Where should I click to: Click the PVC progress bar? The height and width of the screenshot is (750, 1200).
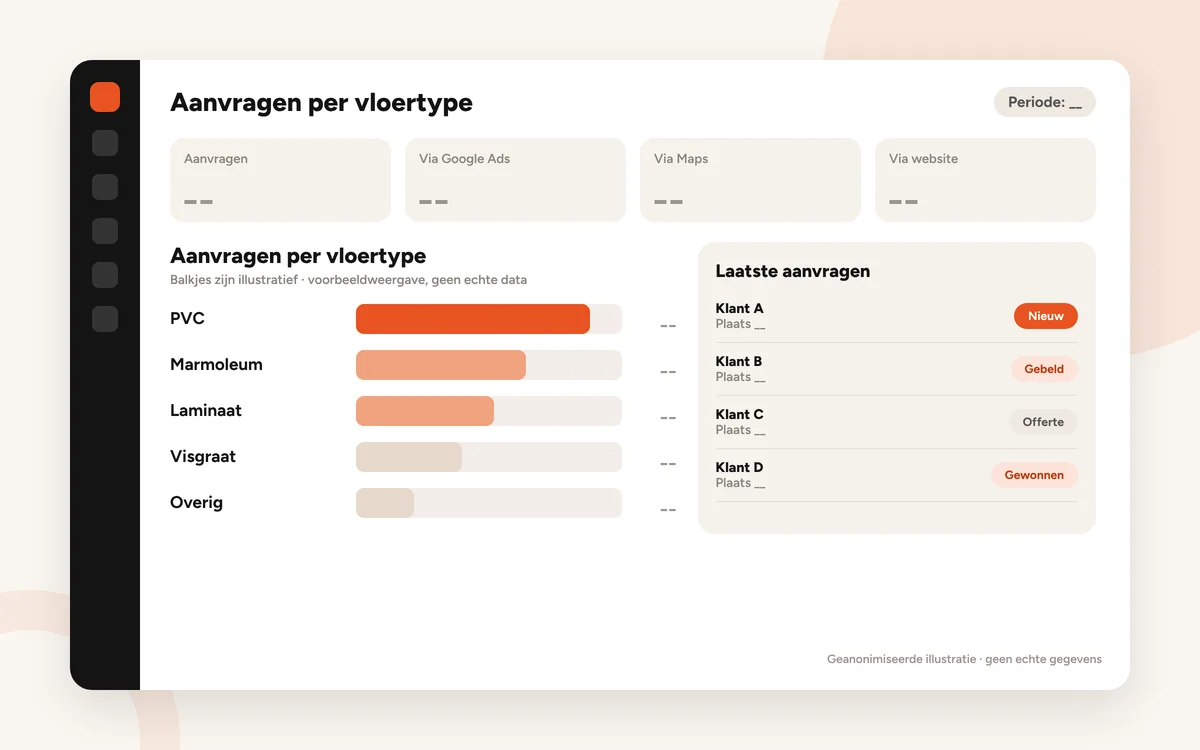(489, 319)
